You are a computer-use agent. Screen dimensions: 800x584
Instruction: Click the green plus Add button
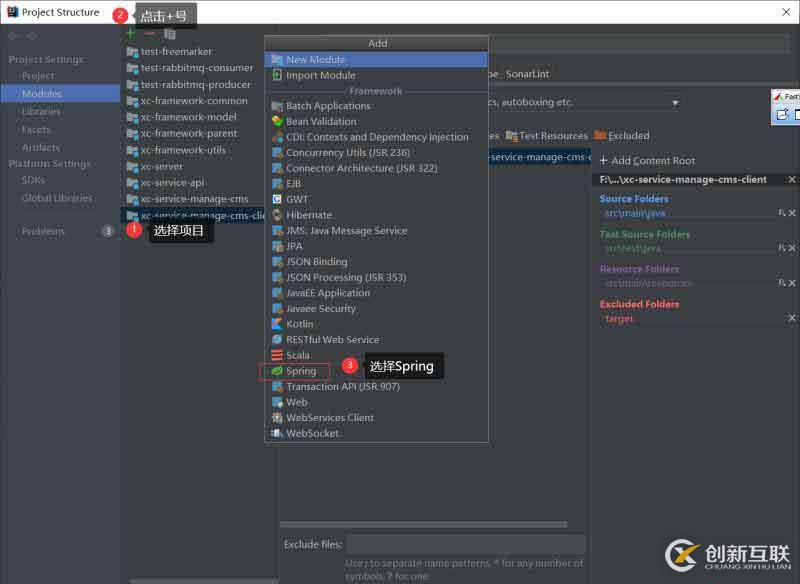click(131, 34)
